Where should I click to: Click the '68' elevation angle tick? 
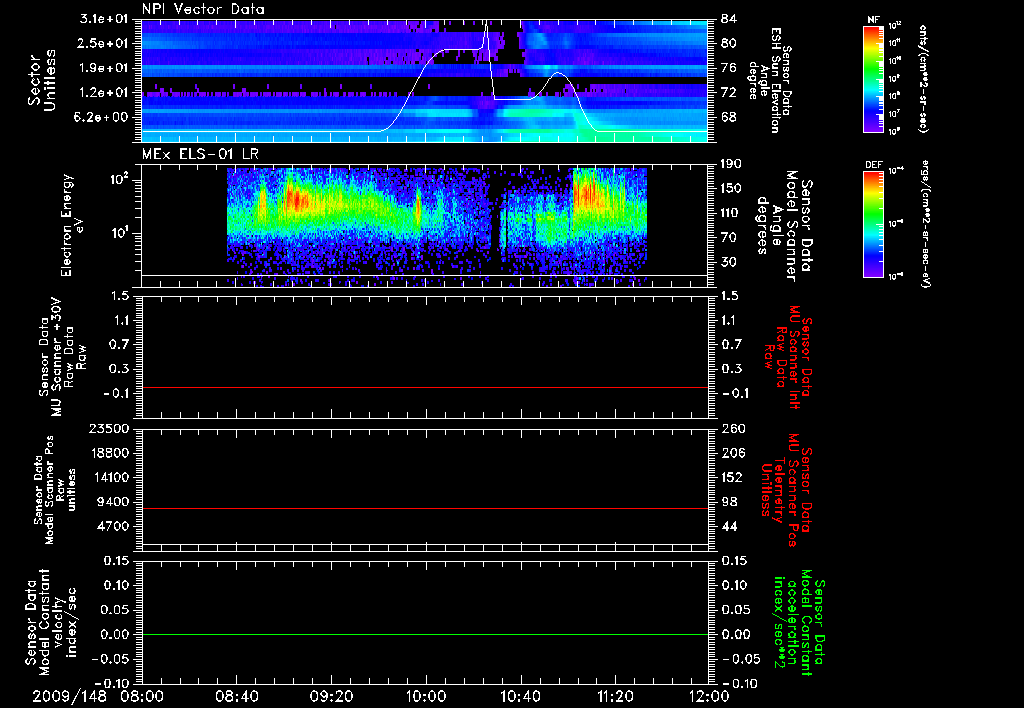click(728, 118)
